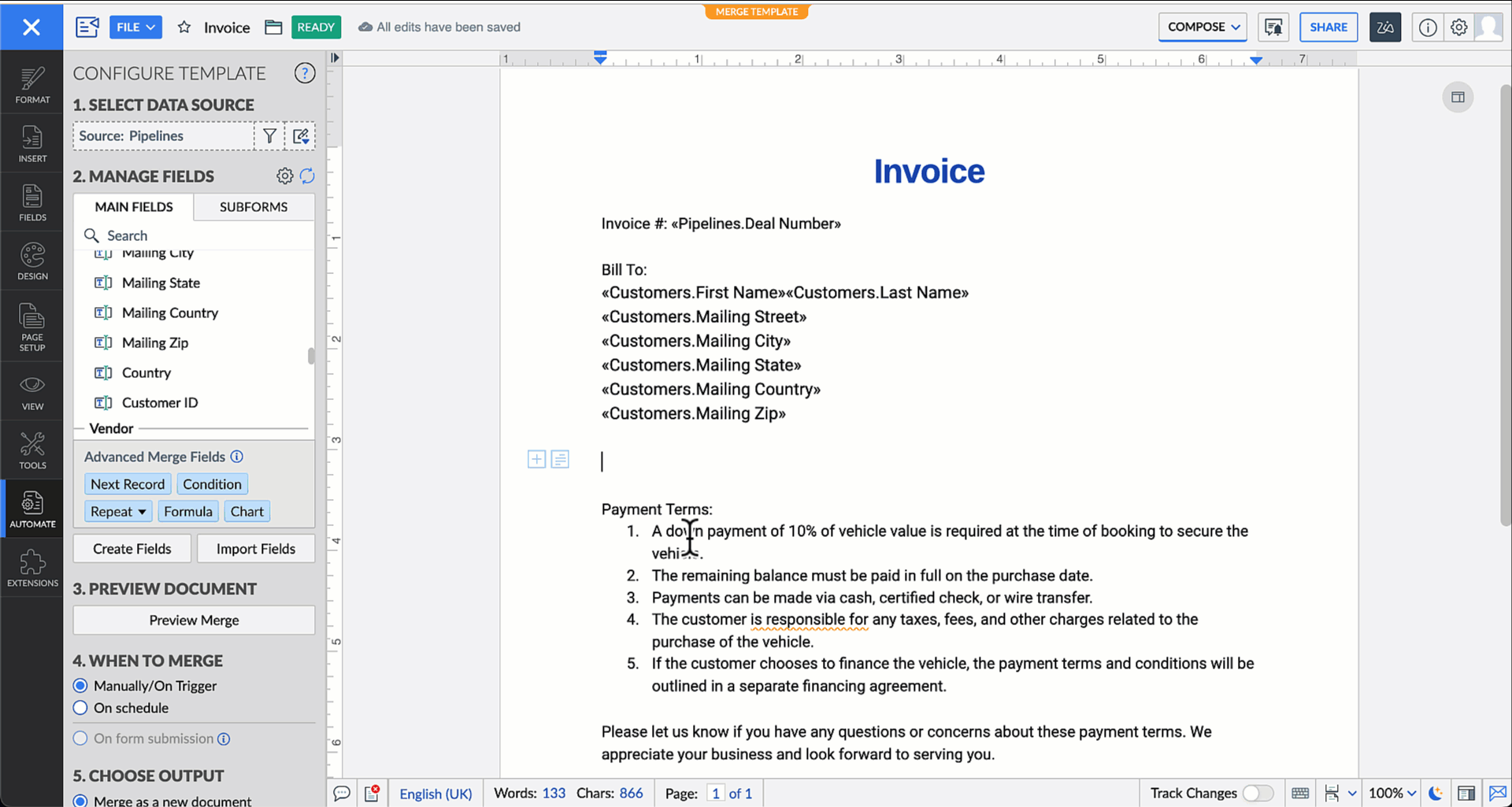Screen dimensions: 1512x807
Task: Open the Tools sidebar panel
Action: (32, 450)
